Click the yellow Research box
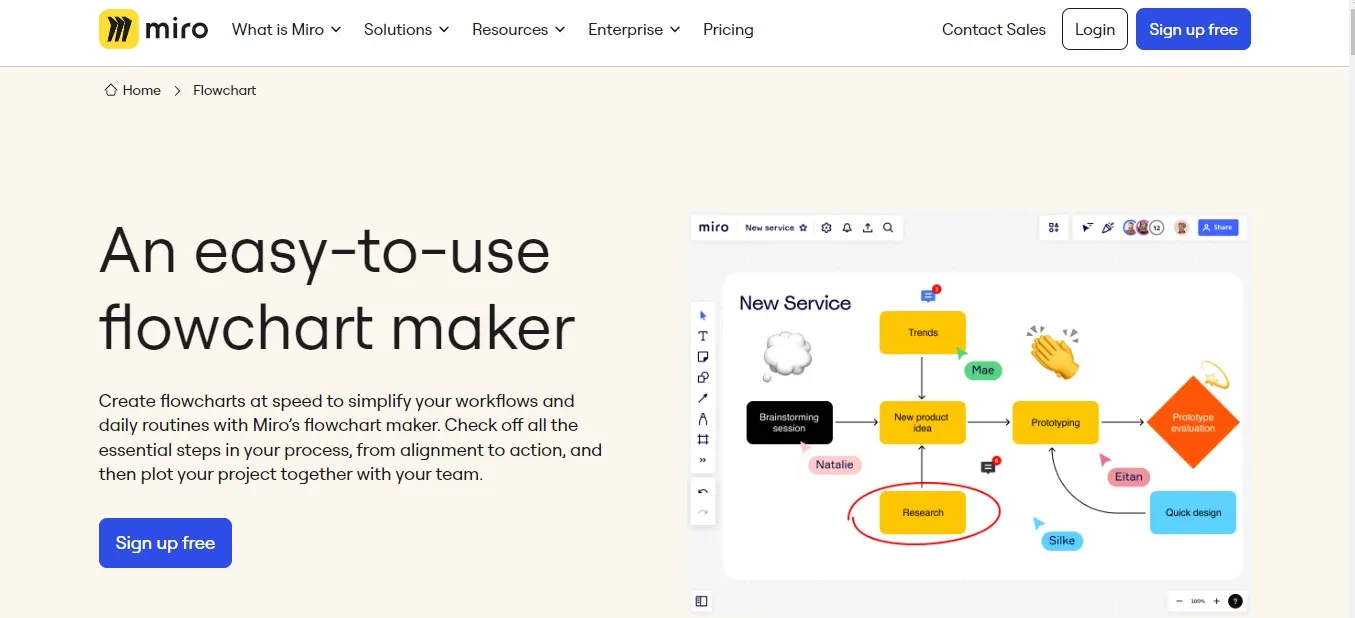Screen dimensions: 1355x618 pos(923,512)
